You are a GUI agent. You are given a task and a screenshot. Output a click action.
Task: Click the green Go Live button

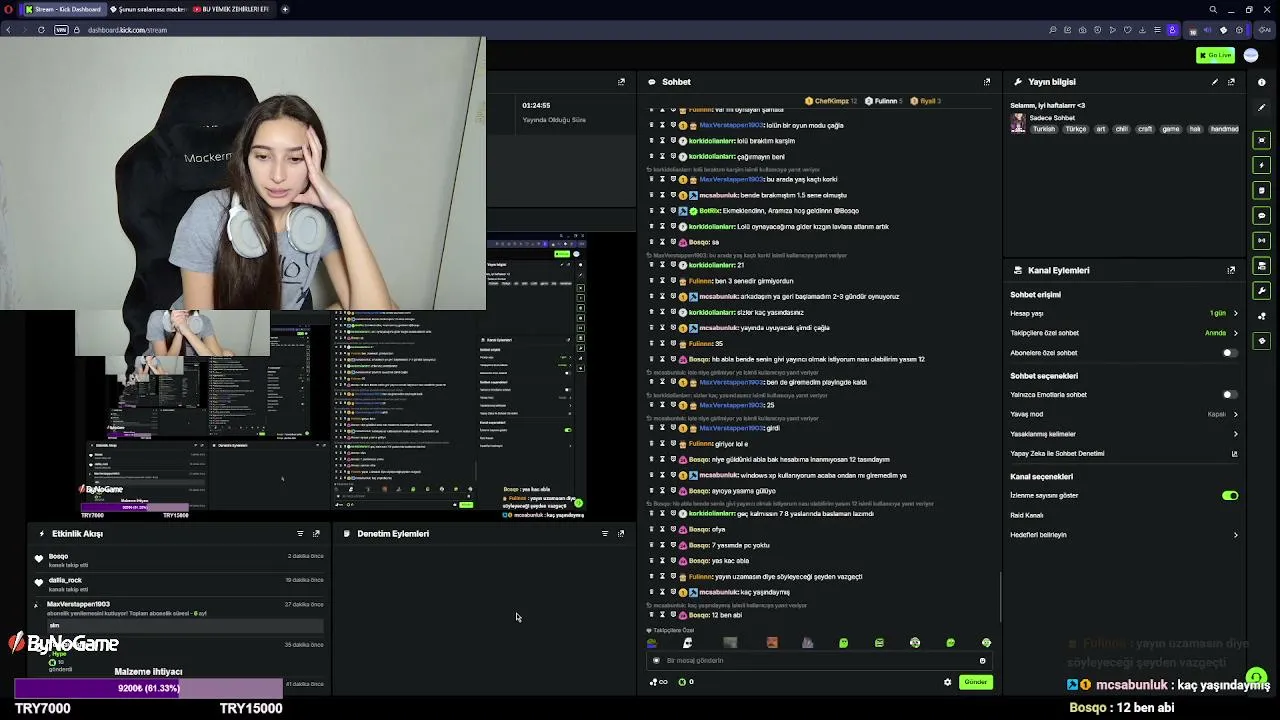[1215, 55]
